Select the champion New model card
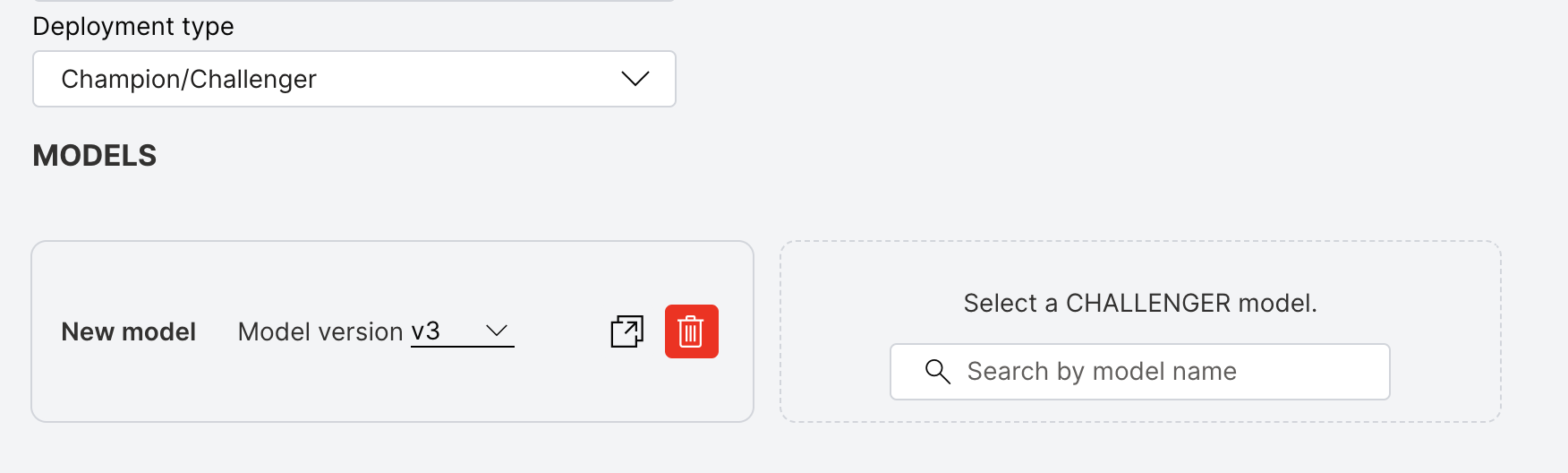Image resolution: width=1568 pixels, height=473 pixels. point(392,331)
